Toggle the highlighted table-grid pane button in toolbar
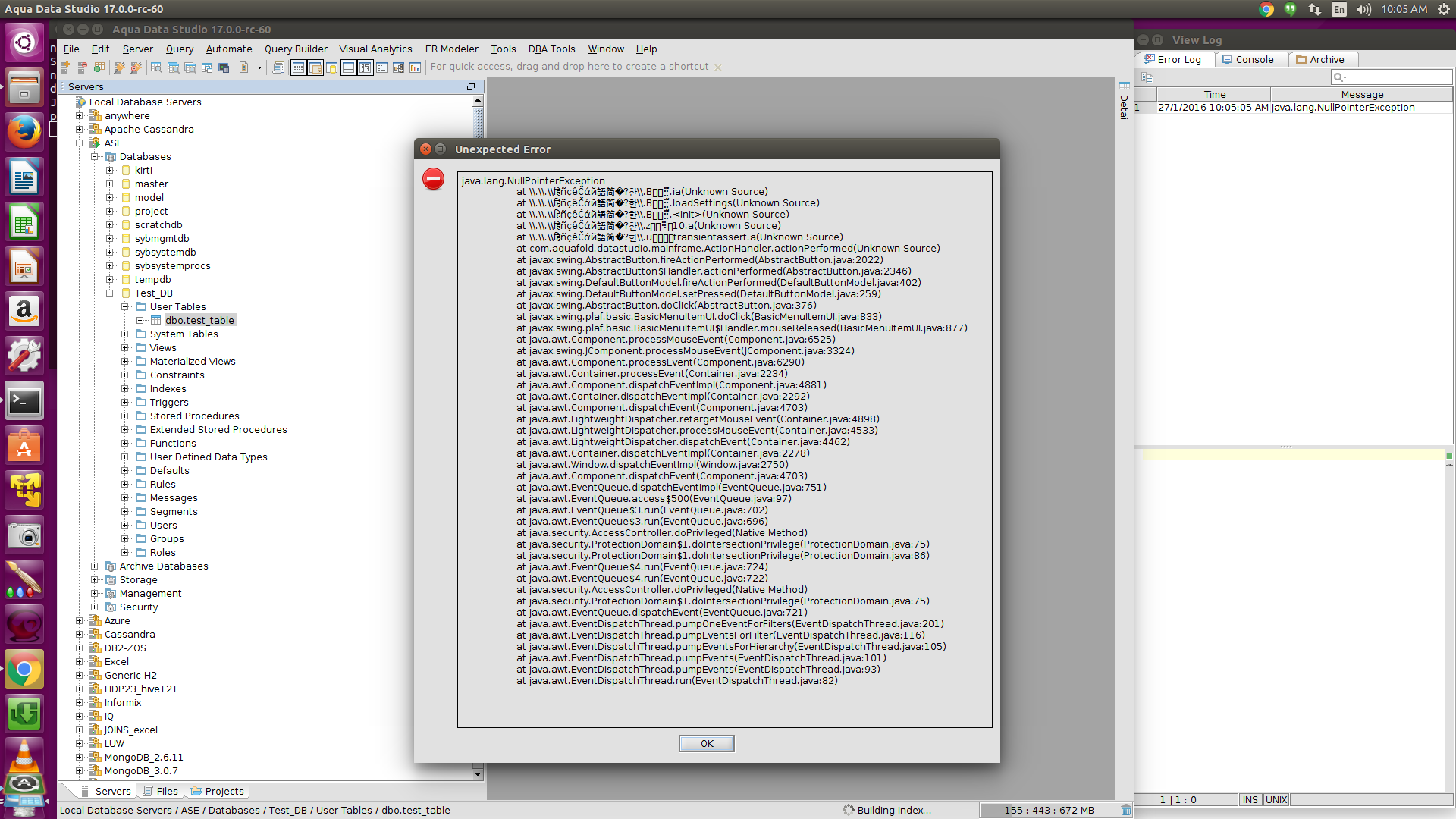Viewport: 1456px width, 819px height. tap(348, 67)
